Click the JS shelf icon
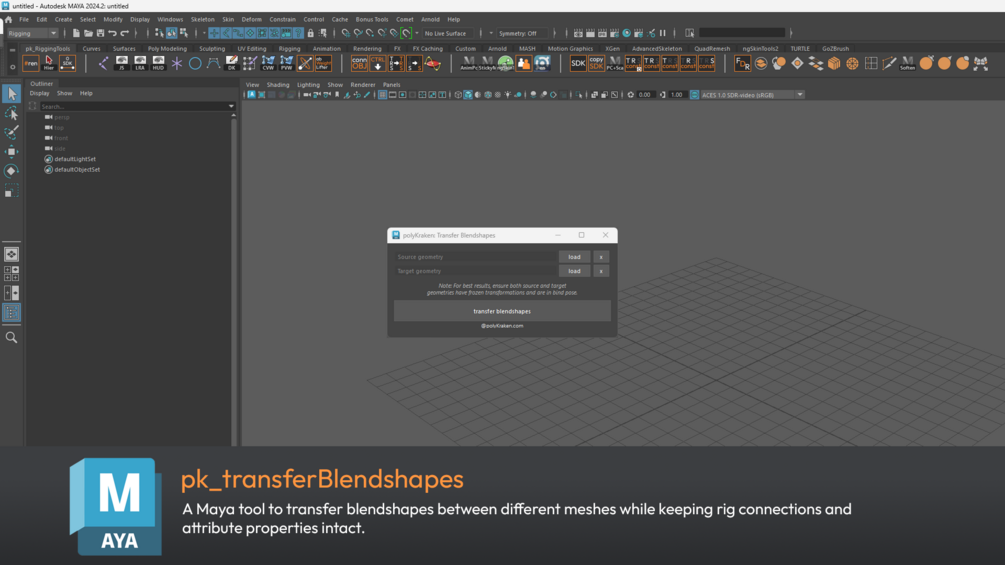This screenshot has width=1005, height=565. 122,63
